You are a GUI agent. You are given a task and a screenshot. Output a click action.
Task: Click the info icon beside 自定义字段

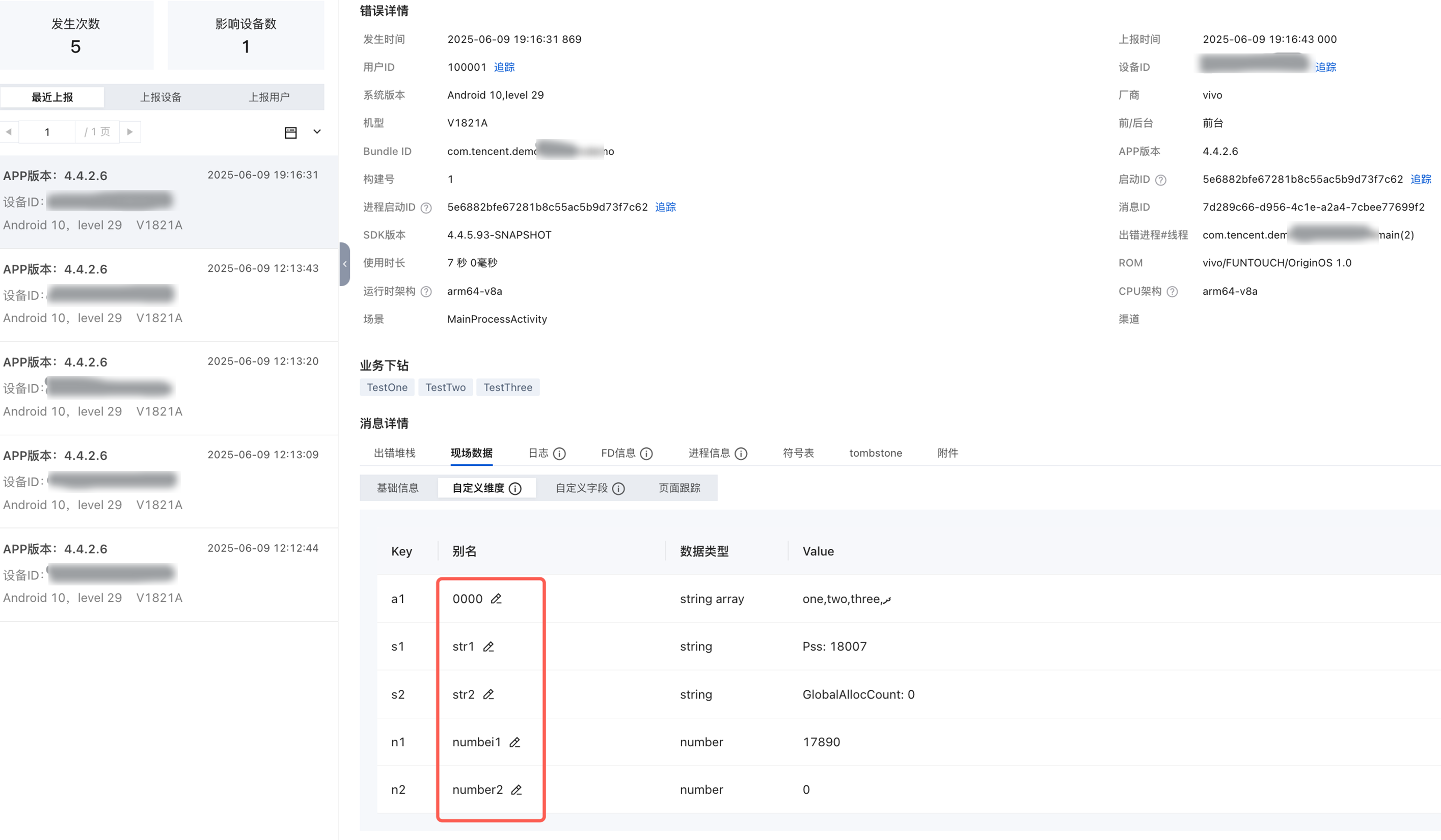tap(618, 489)
